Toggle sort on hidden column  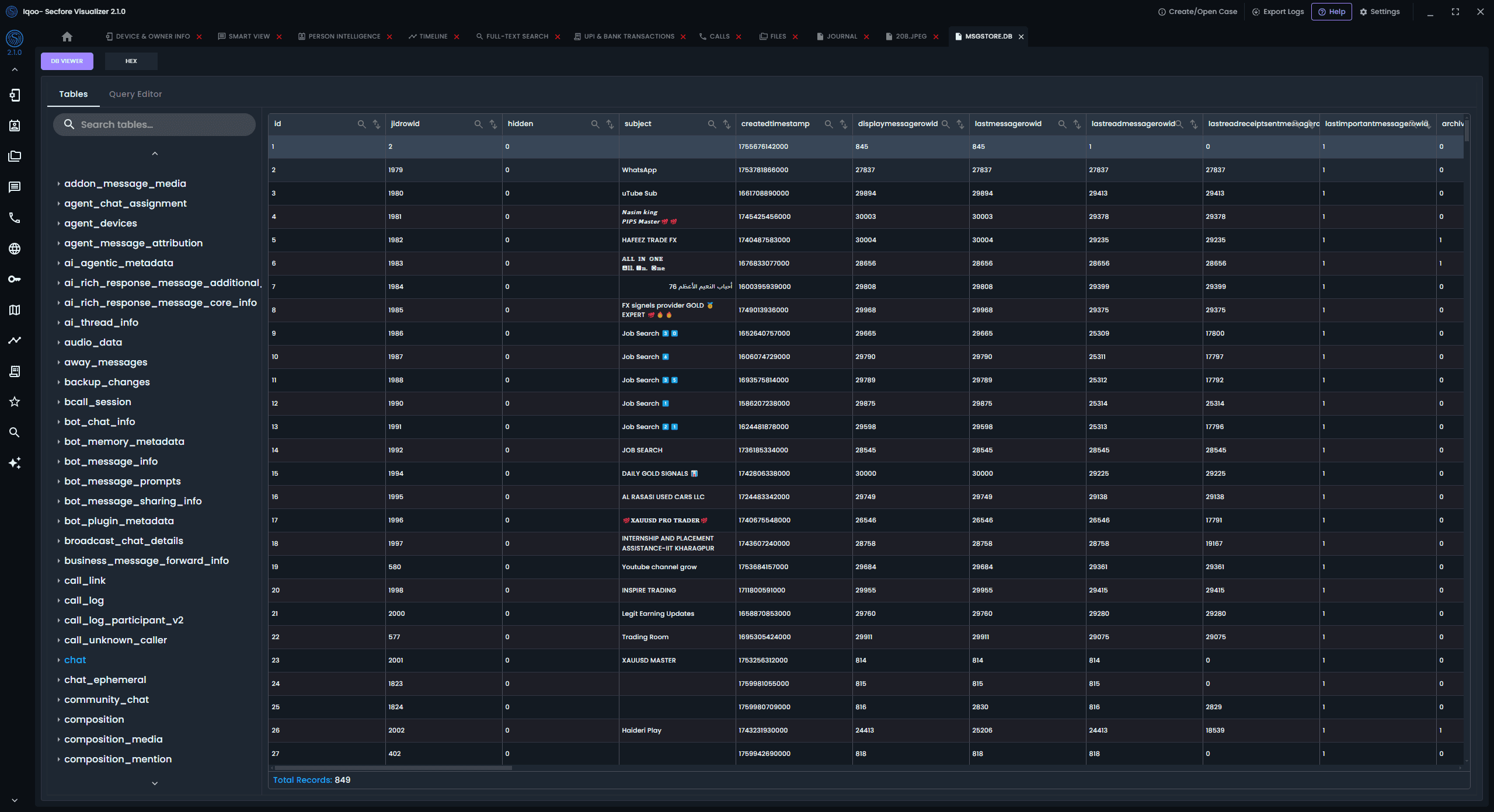click(610, 124)
